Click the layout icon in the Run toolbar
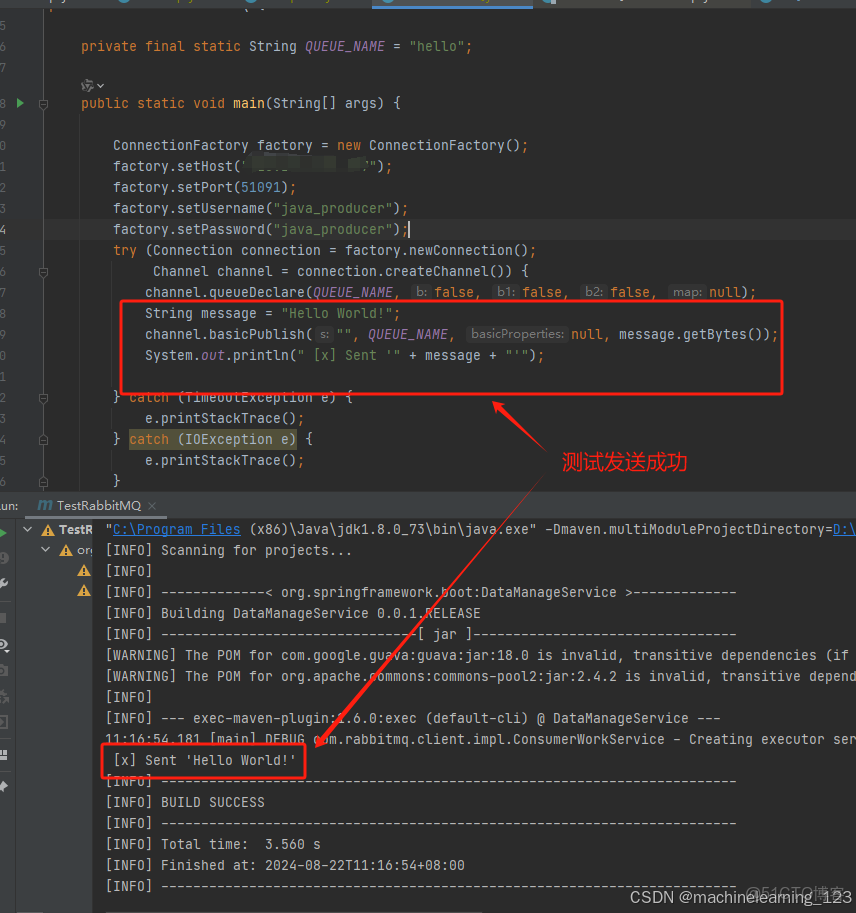The width and height of the screenshot is (856, 913). point(3,755)
